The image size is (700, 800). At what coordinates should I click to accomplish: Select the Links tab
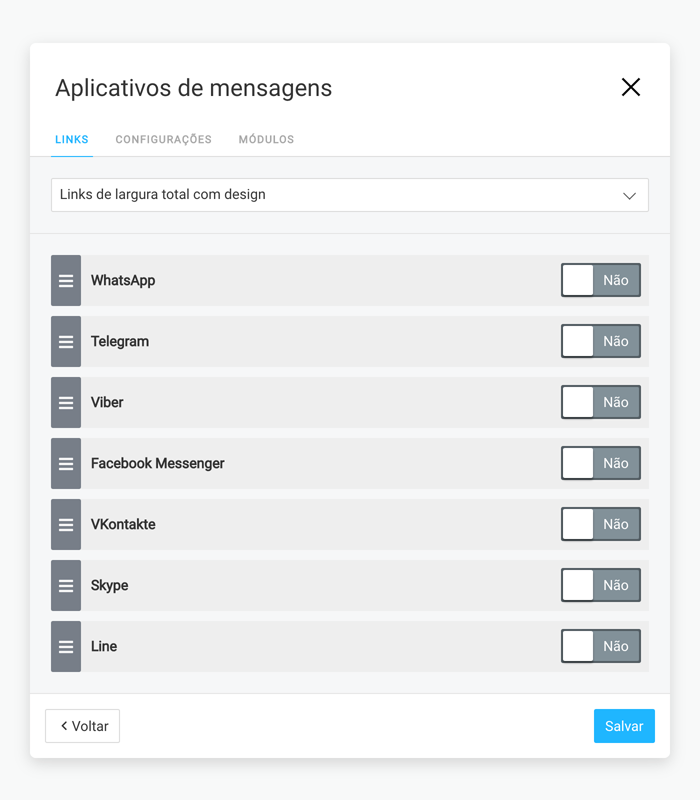click(72, 139)
